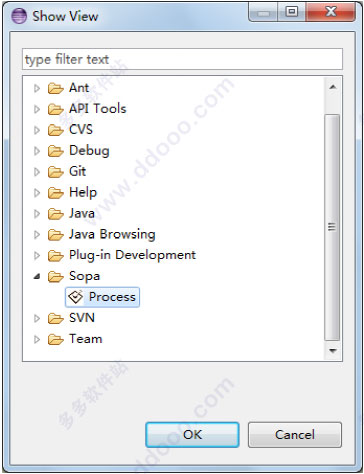Expand the Ant category

[37, 88]
